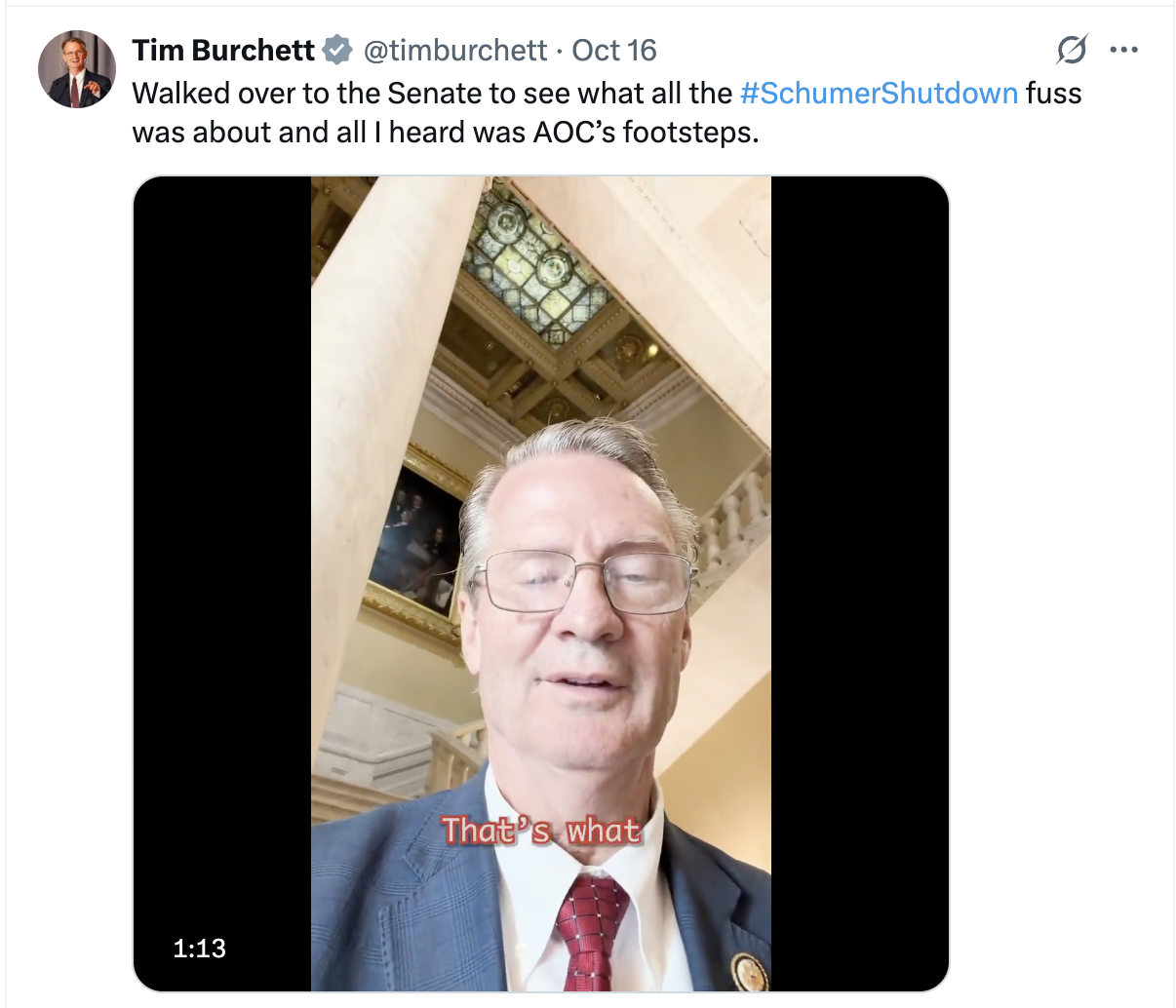1176x1008 pixels.
Task: Open the Oct 16 post timestamp
Action: pos(613,50)
